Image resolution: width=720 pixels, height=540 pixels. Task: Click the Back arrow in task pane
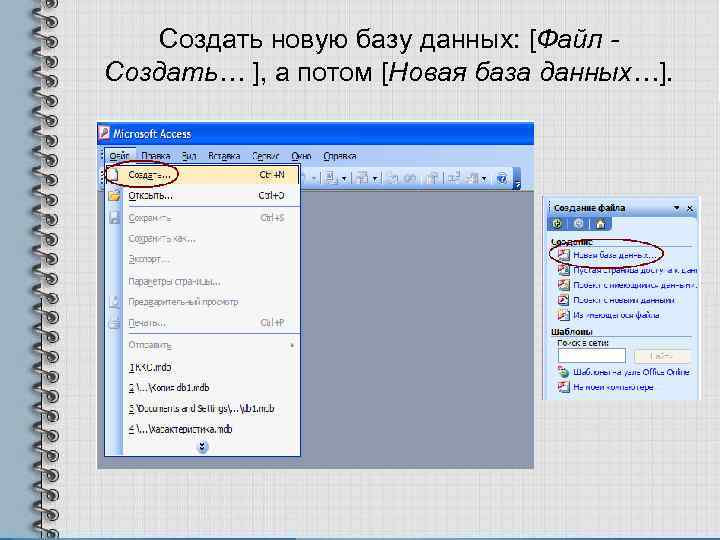557,224
